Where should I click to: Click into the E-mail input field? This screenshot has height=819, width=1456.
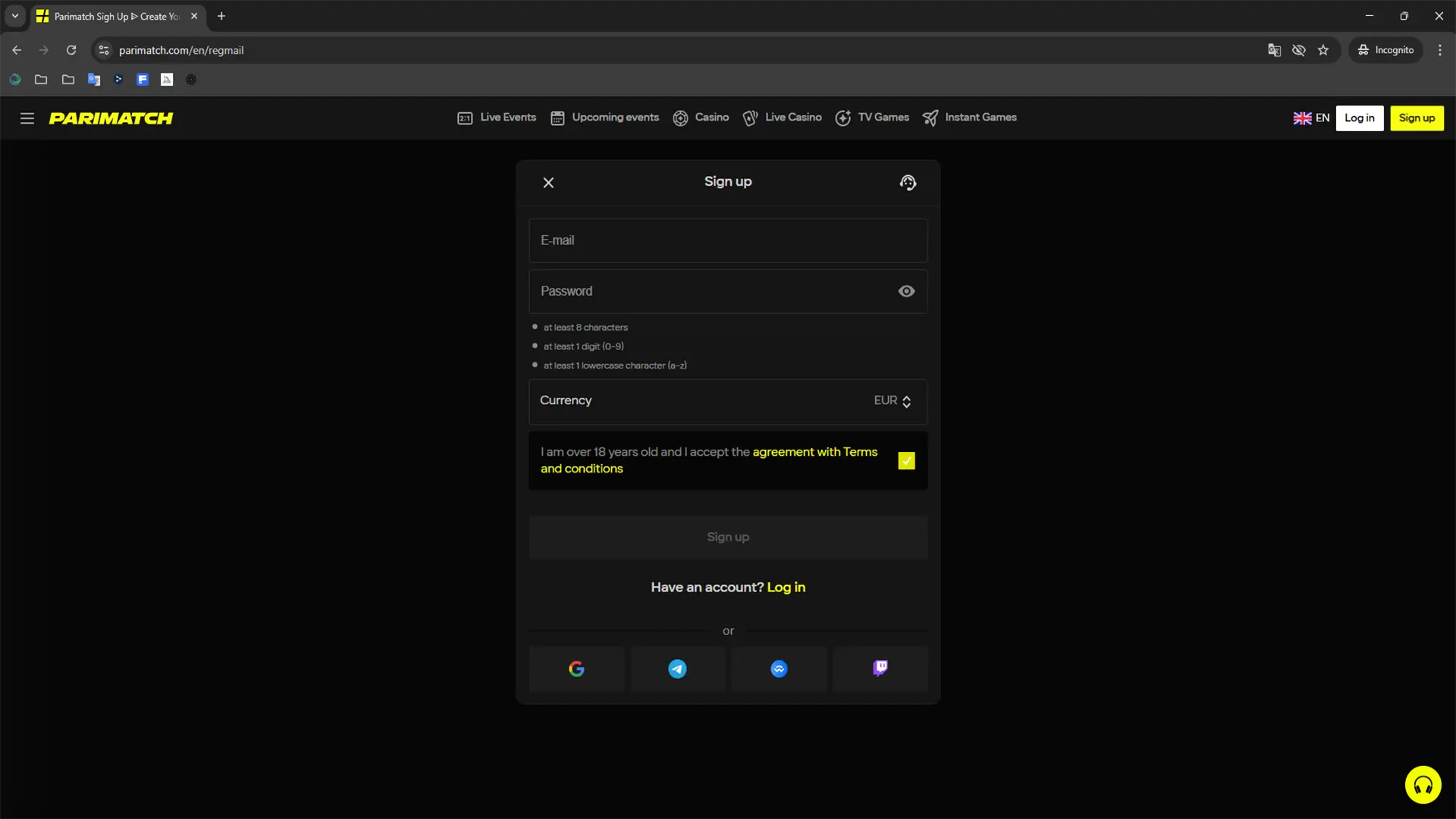727,240
